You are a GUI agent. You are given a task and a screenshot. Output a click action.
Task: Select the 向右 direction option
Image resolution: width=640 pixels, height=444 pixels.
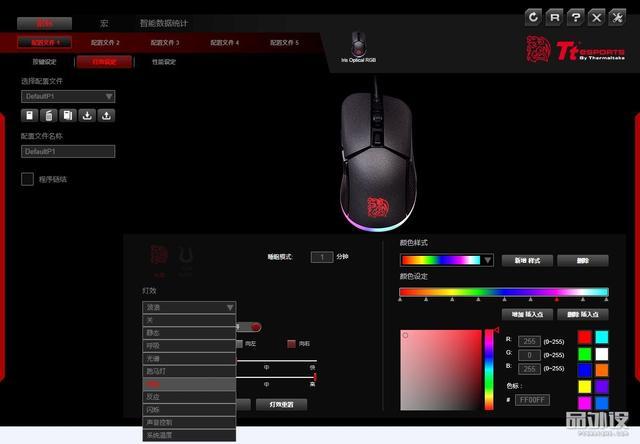point(292,343)
